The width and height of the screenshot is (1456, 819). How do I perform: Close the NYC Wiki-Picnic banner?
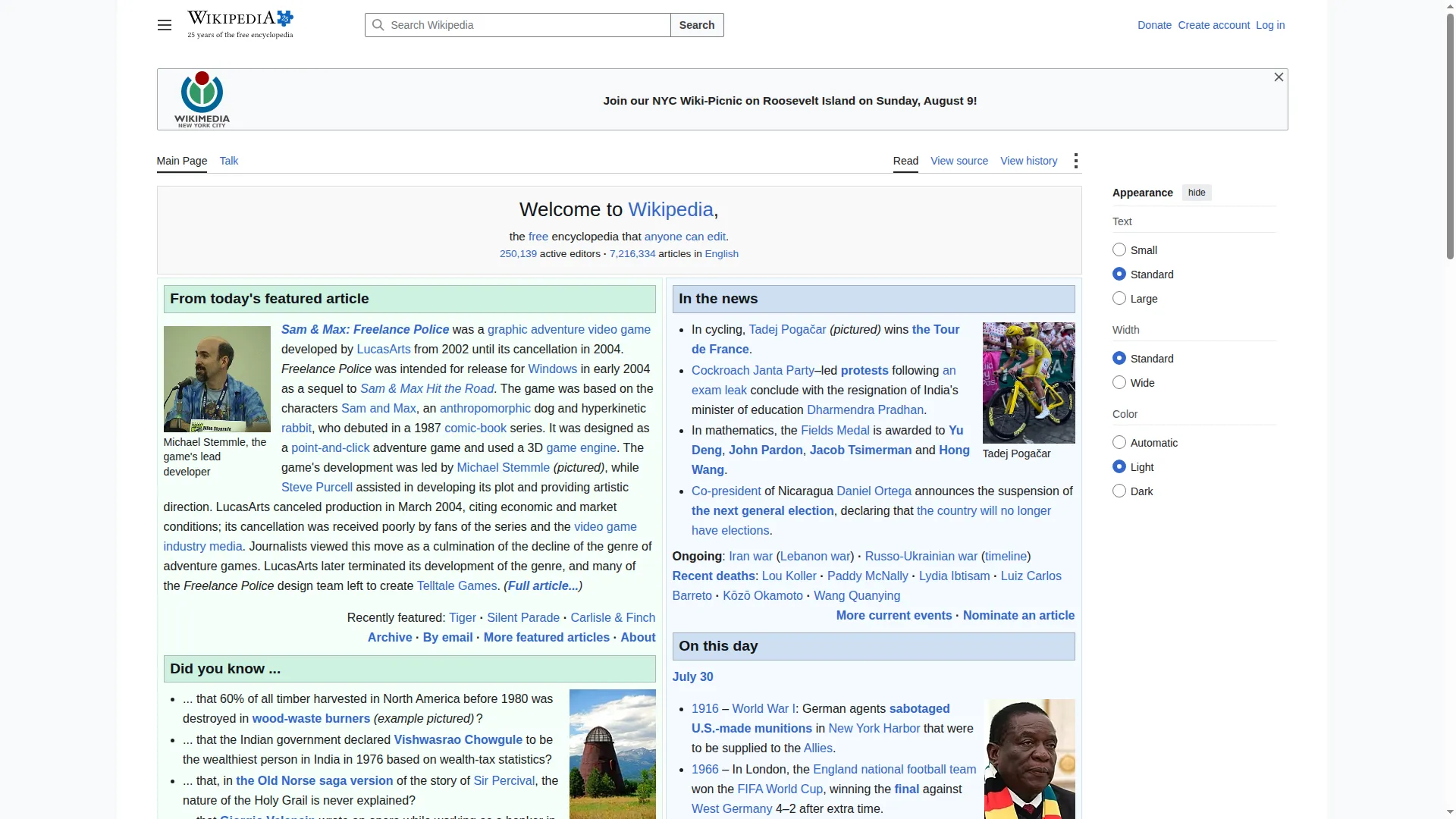1279,77
